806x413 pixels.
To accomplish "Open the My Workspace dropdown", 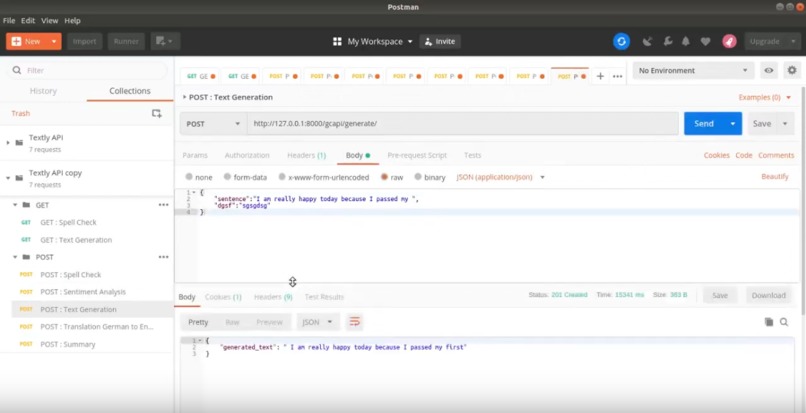I will coord(380,42).
